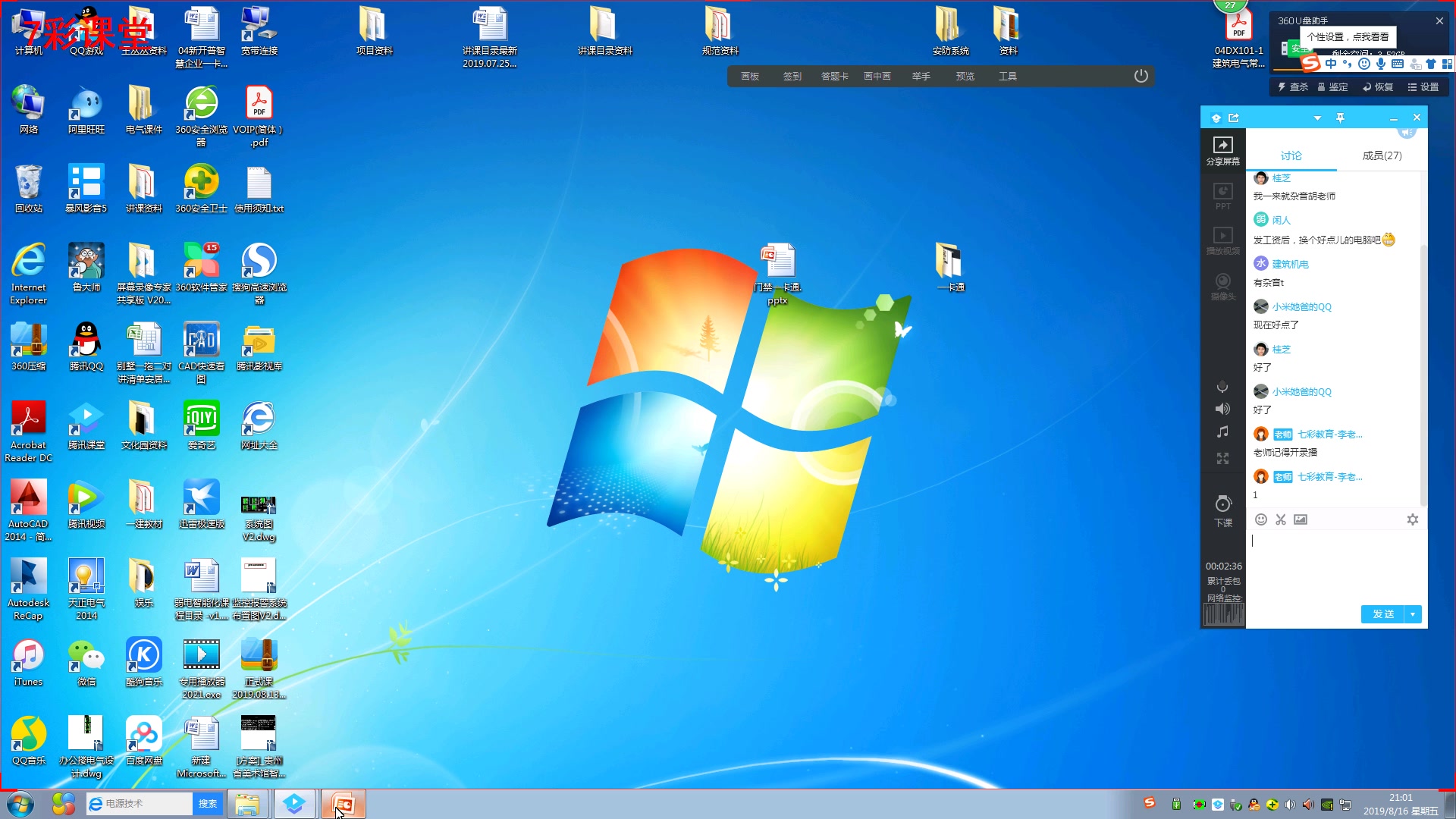The width and height of the screenshot is (1456, 819).
Task: Open 答题卡 in the teaching toolbar
Action: (834, 76)
